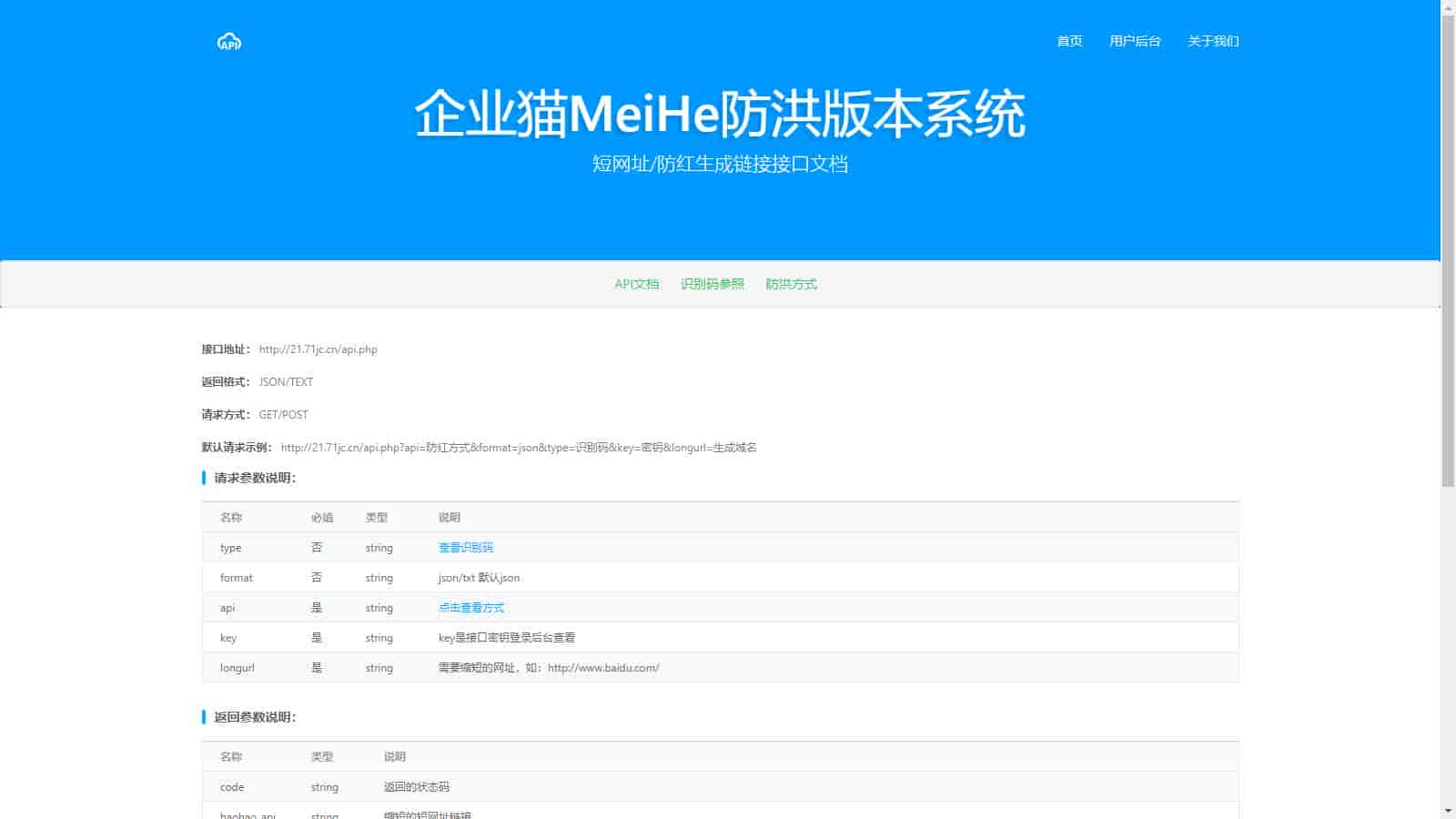Image resolution: width=1456 pixels, height=819 pixels.
Task: Click the 请求参数说明 section heading
Action: (x=255, y=478)
